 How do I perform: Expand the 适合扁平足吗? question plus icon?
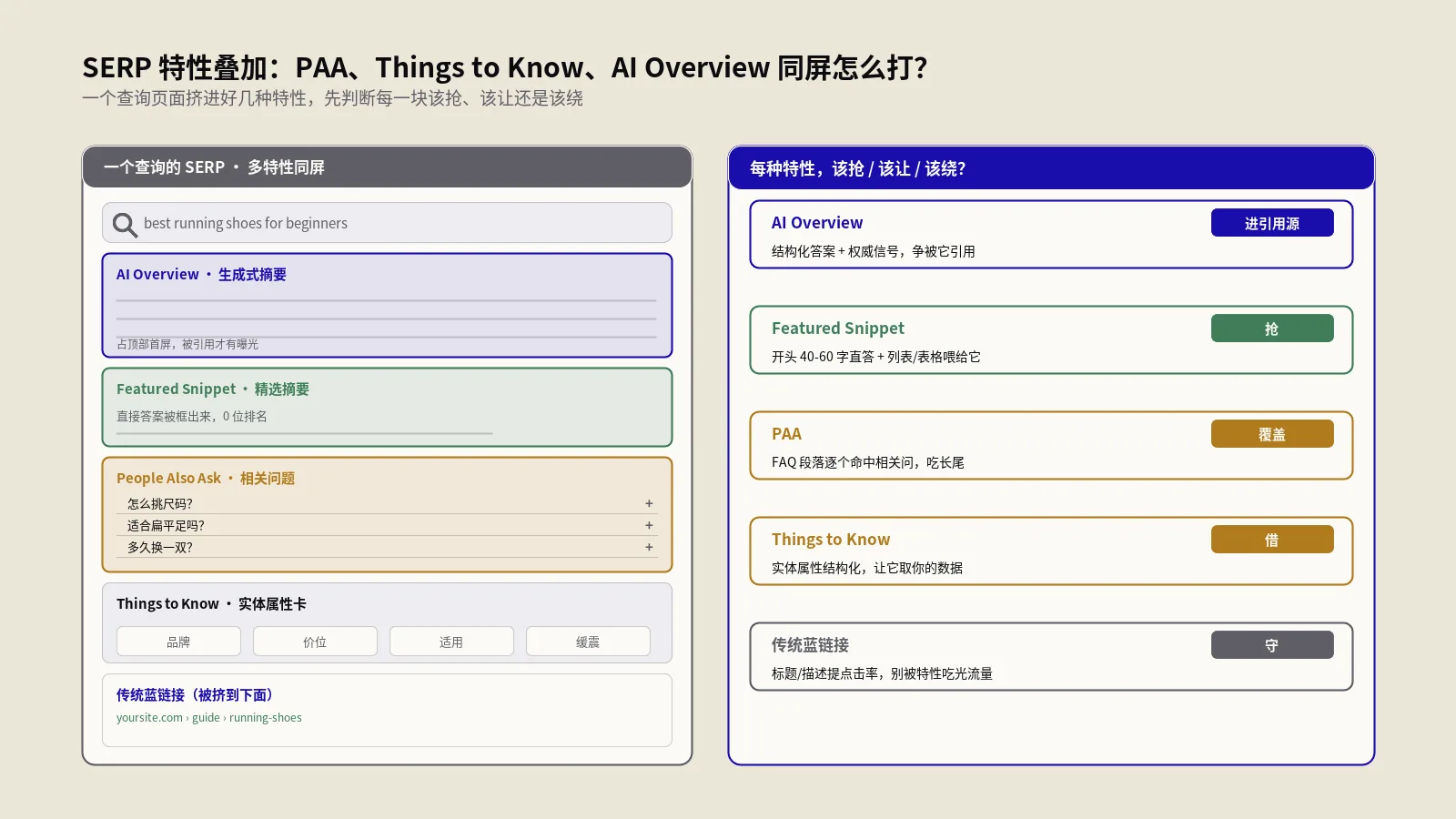tap(649, 525)
